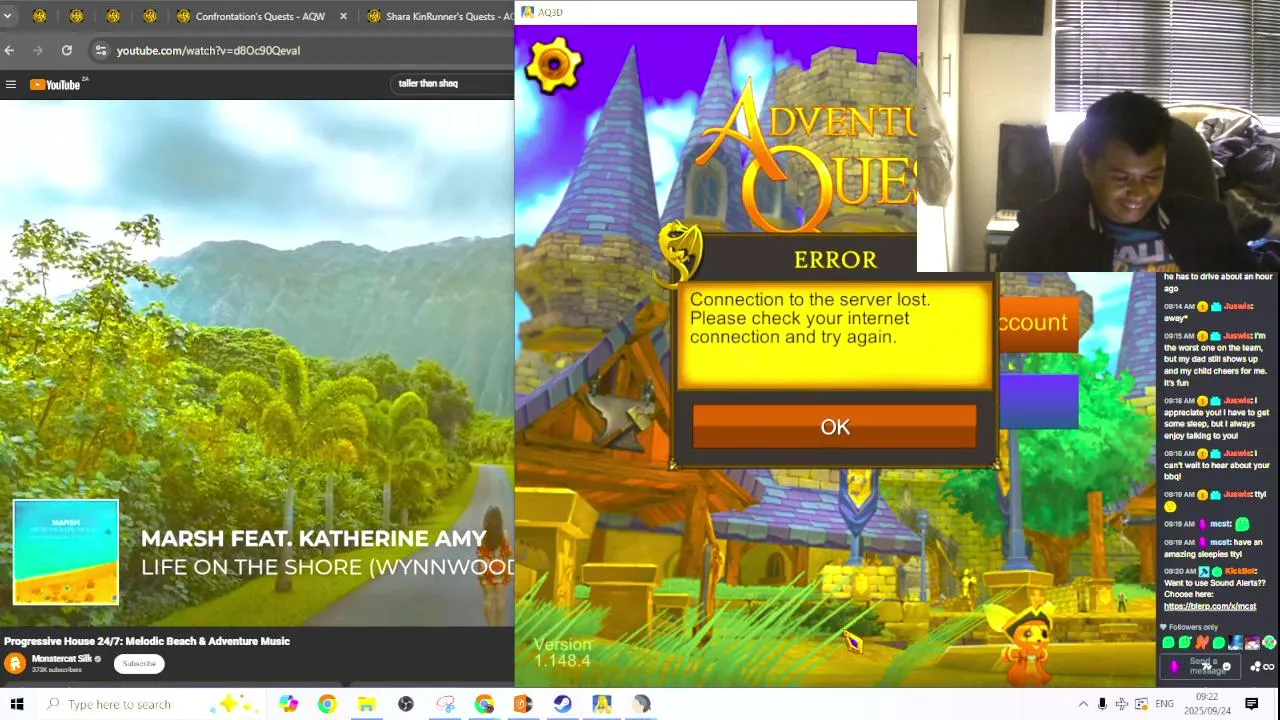Show hidden system tray icons
Image resolution: width=1280 pixels, height=720 pixels.
(x=1083, y=704)
